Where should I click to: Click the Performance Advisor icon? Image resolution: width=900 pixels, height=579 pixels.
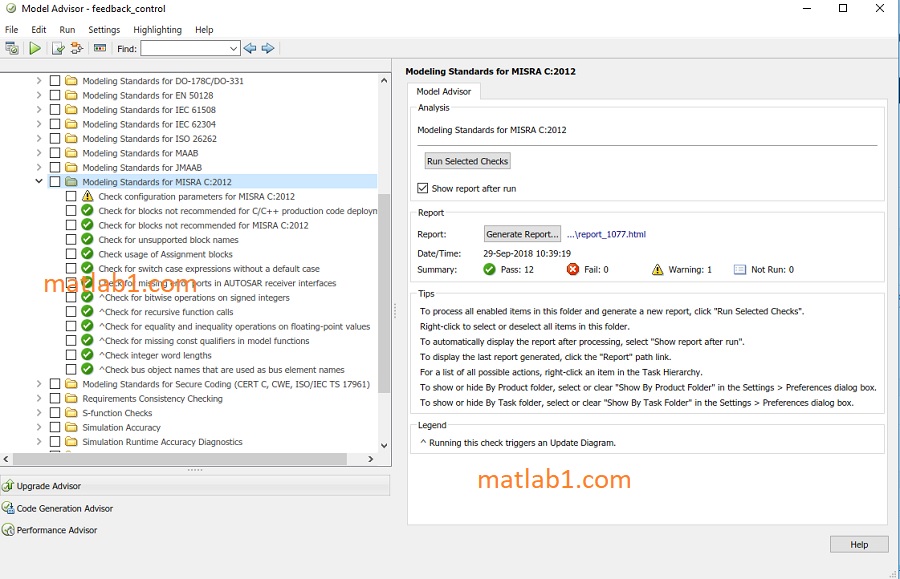[8, 530]
